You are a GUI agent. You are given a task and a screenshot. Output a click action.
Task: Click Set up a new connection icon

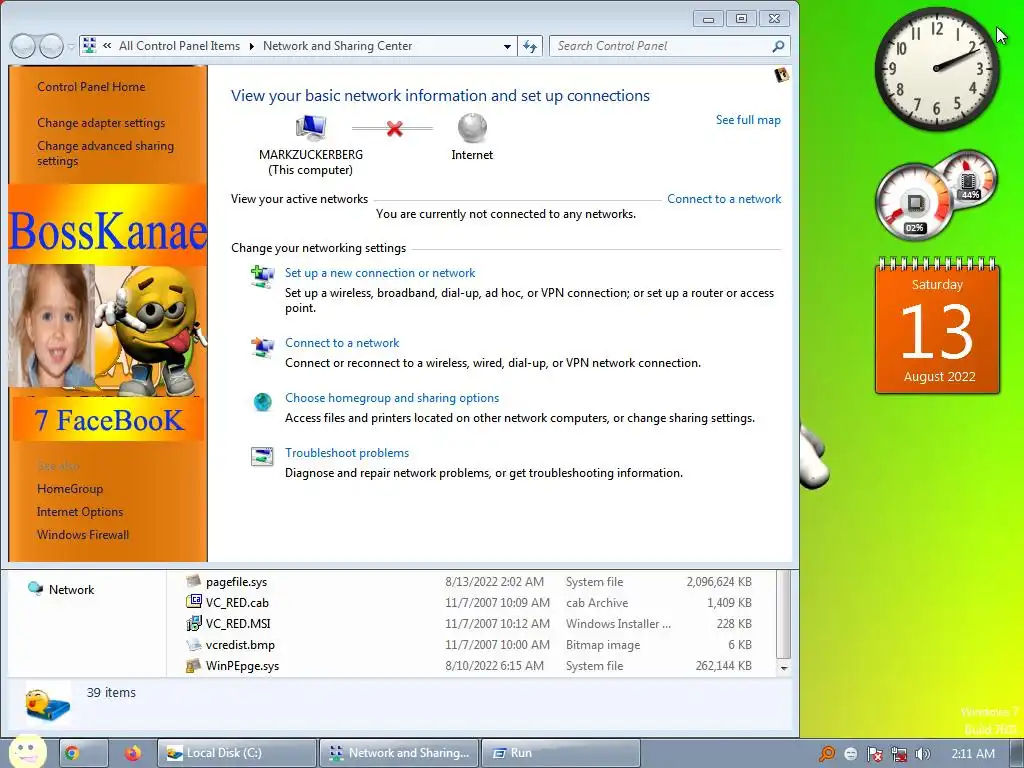point(263,277)
